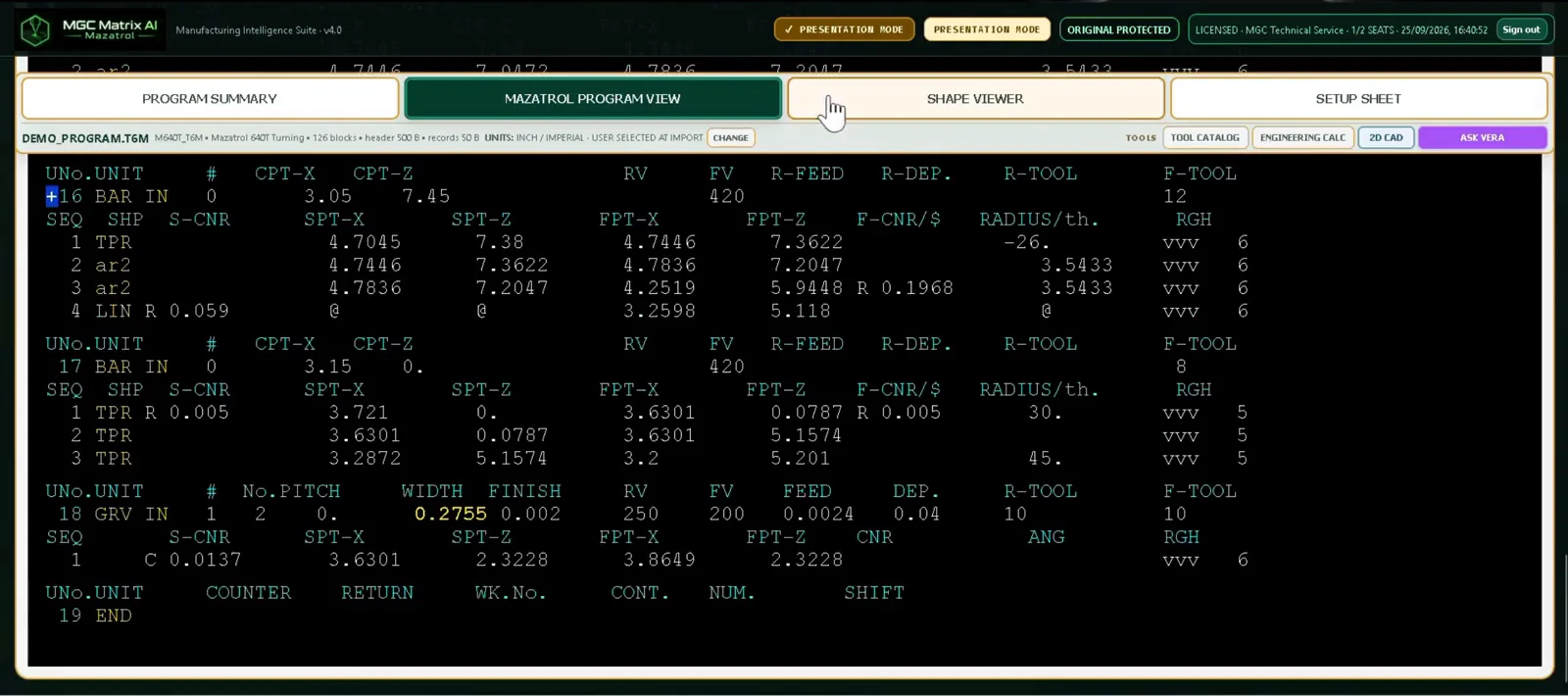Click the groove depth value 0.04
1568x696 pixels.
(x=916, y=514)
